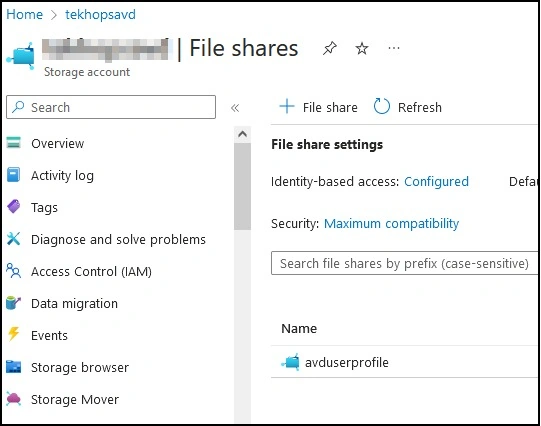Click the Refresh circular arrow icon

click(x=382, y=106)
